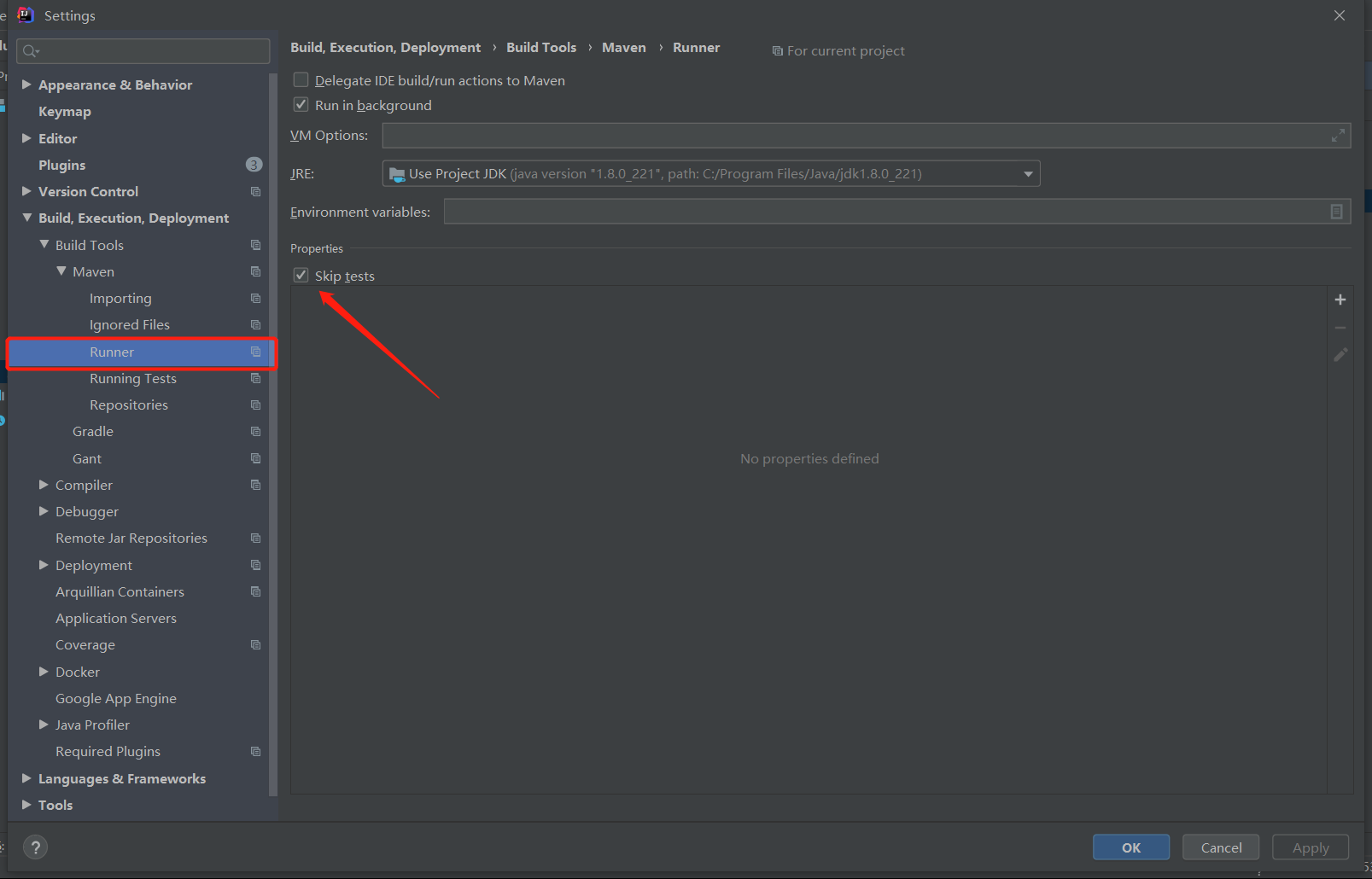Collapse Build, Execution, Deployment section
The image size is (1372, 879).
point(26,218)
